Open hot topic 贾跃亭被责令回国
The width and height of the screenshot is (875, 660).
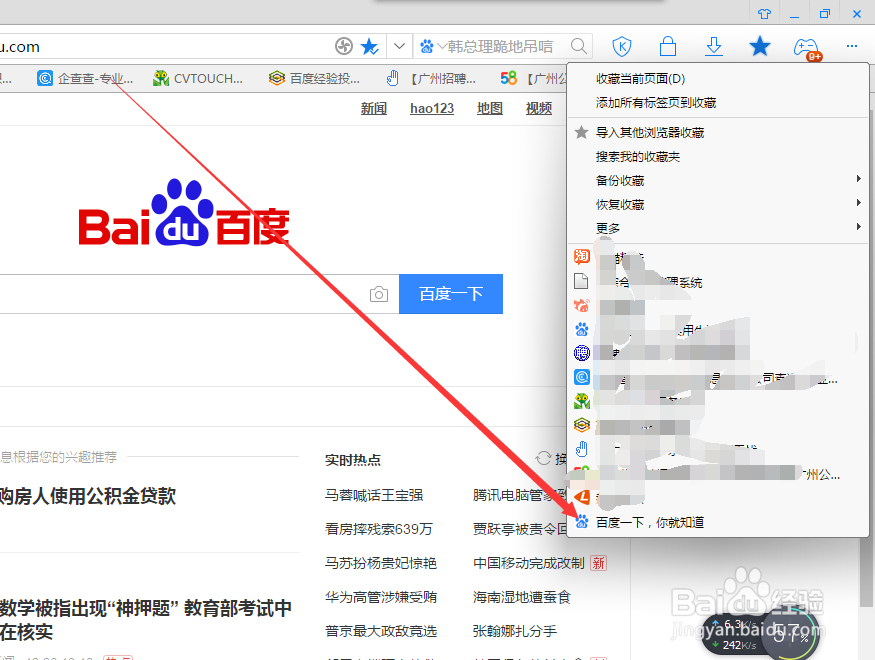(x=520, y=529)
